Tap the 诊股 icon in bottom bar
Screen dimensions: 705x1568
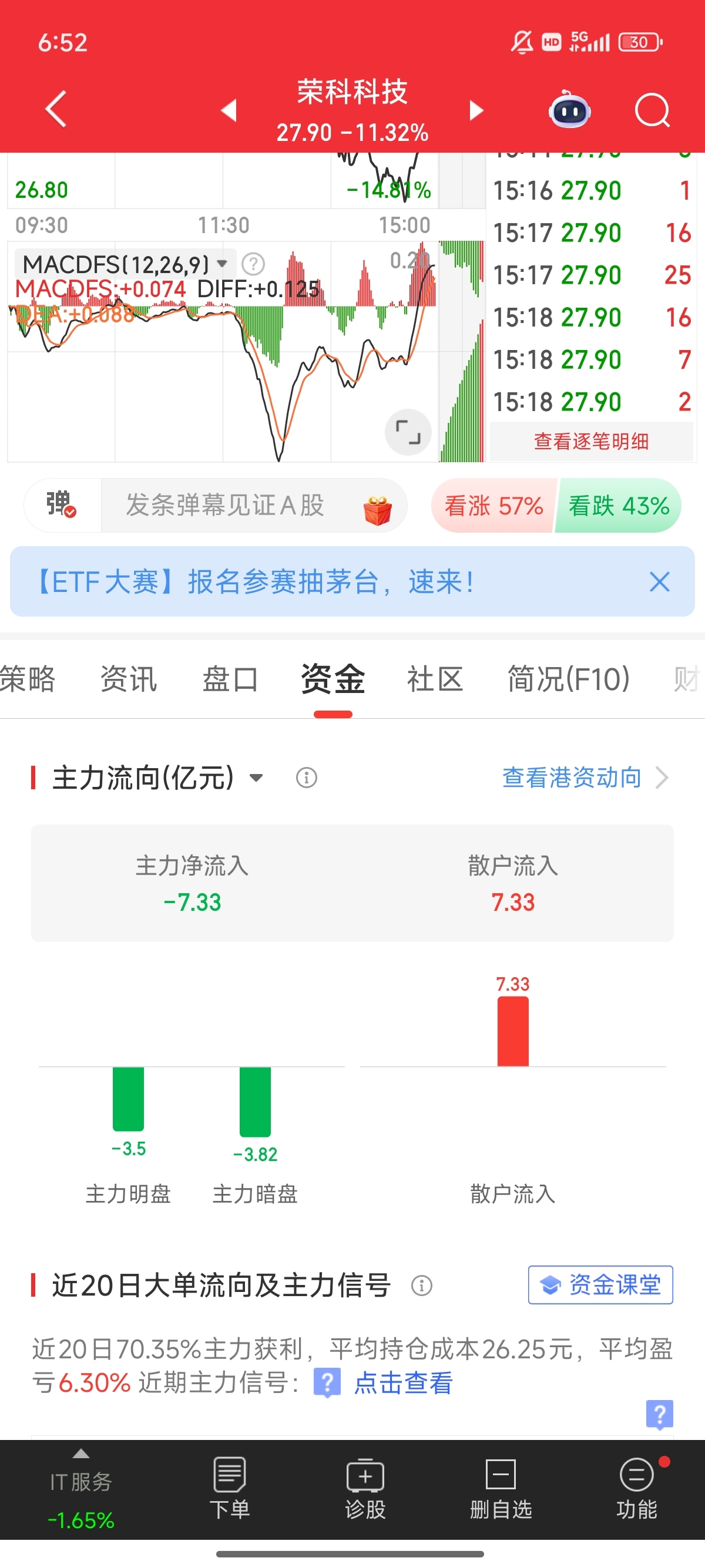[365, 1489]
